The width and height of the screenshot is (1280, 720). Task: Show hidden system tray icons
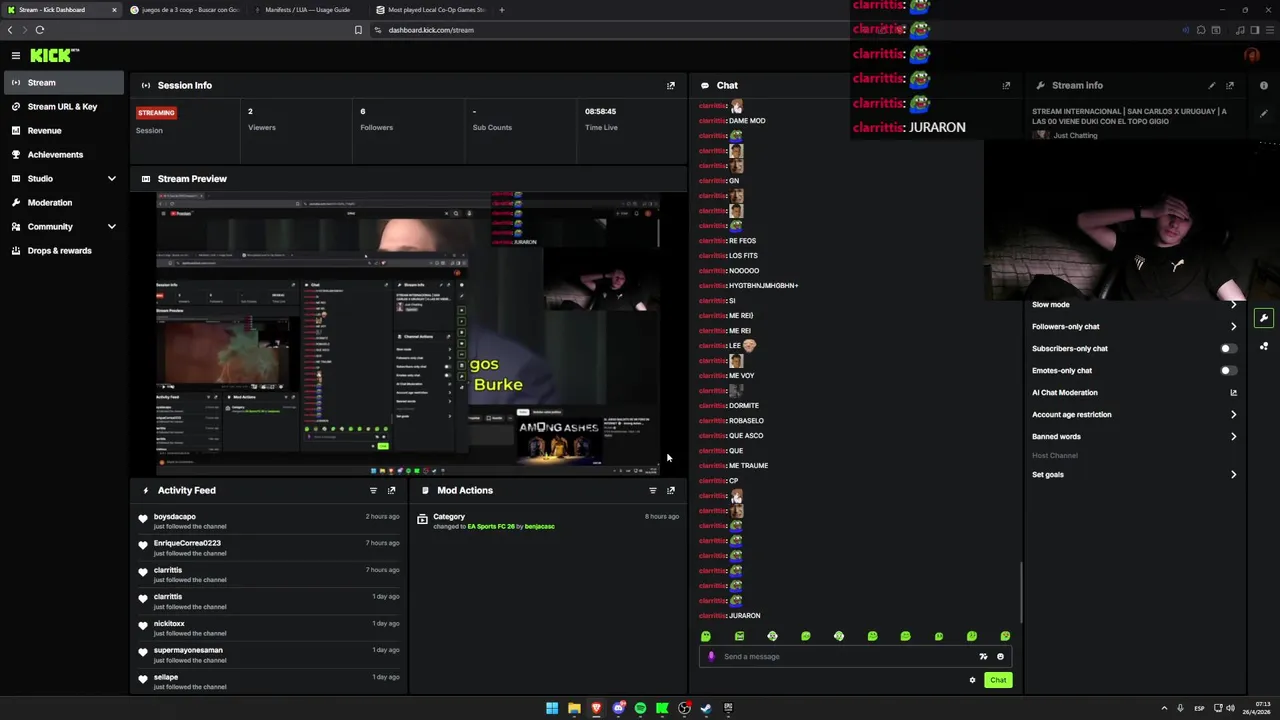tap(1164, 708)
